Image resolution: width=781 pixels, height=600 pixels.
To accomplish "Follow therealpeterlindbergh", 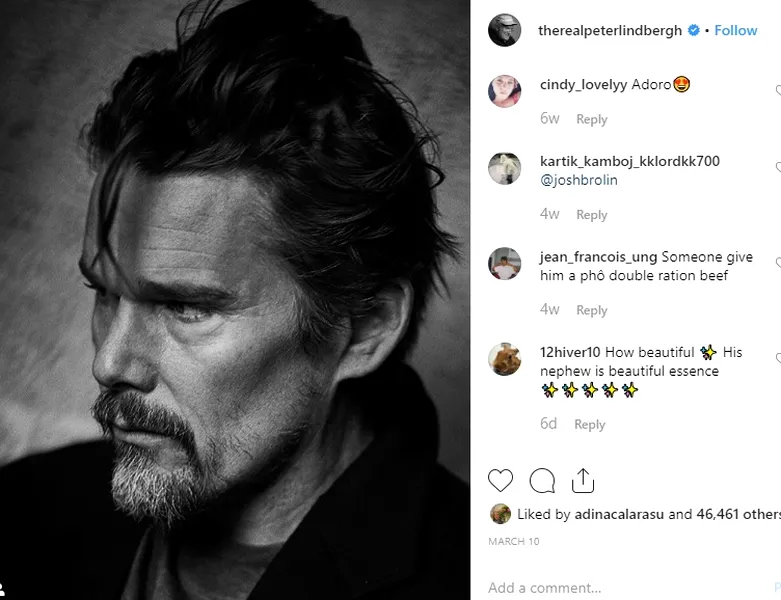I will tap(736, 31).
